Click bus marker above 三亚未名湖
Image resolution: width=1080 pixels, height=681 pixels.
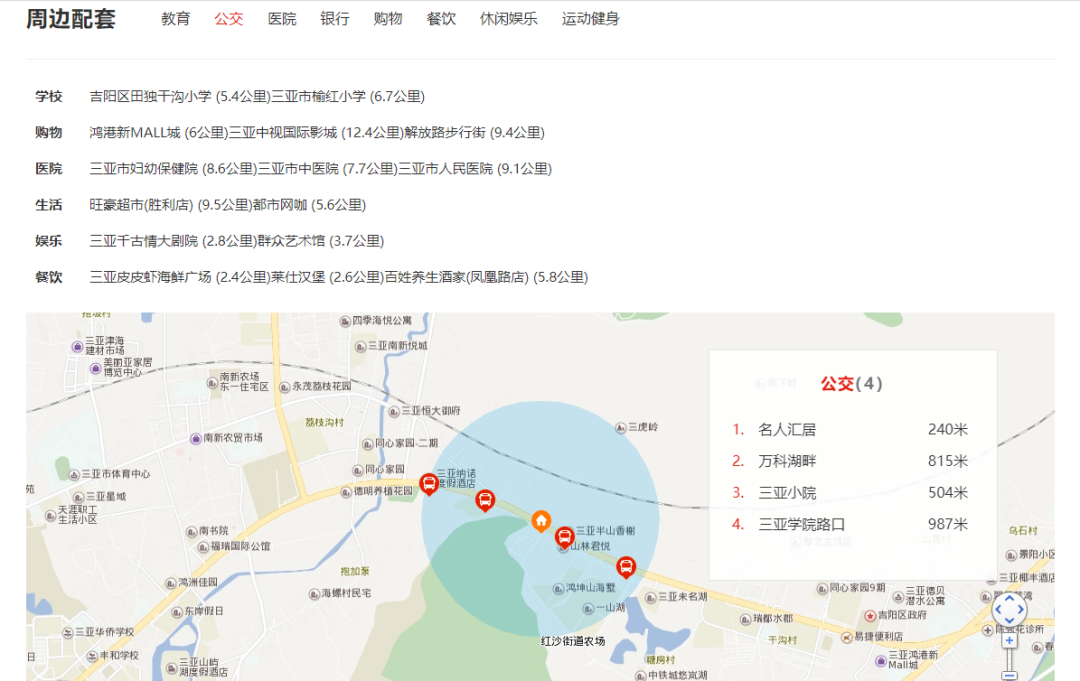tap(625, 567)
